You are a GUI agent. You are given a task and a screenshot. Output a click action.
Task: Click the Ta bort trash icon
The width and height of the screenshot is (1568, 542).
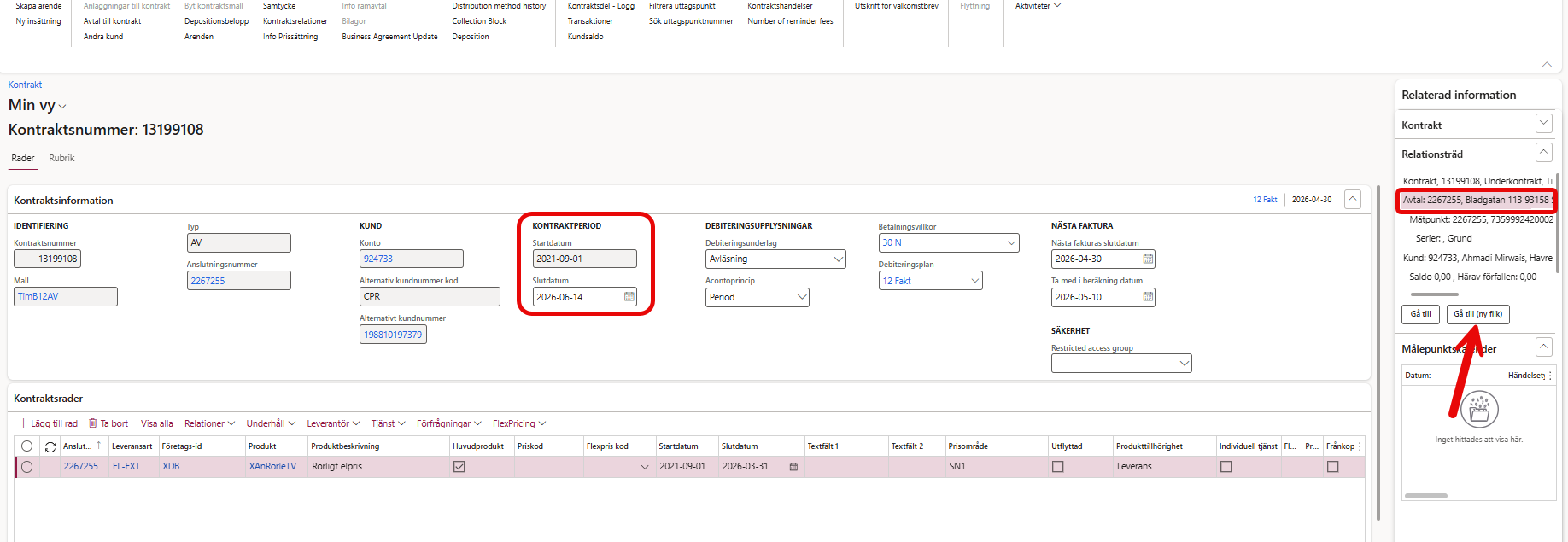93,423
